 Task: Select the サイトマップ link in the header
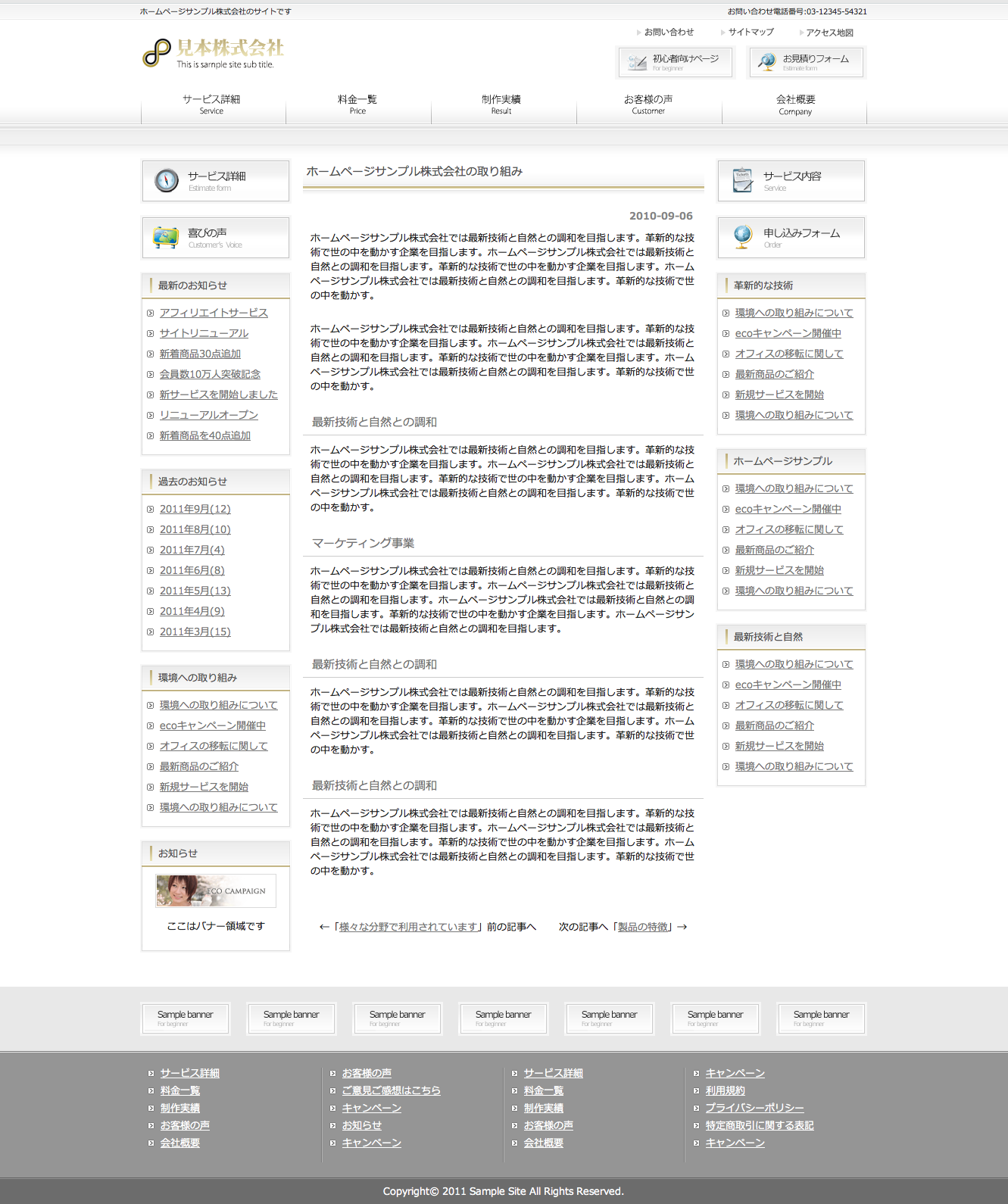(x=751, y=32)
